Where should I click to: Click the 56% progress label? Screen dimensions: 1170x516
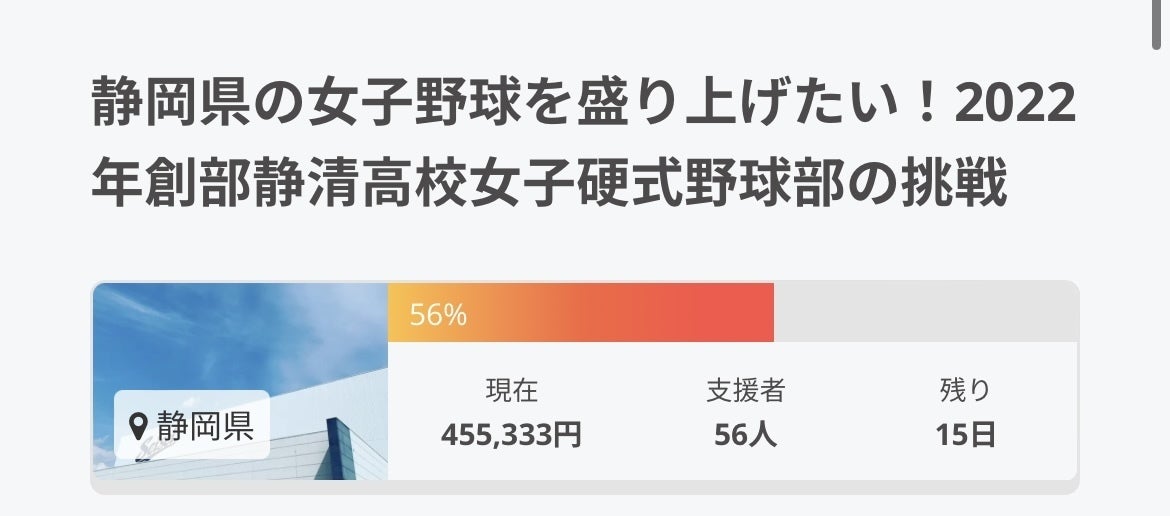coord(438,315)
